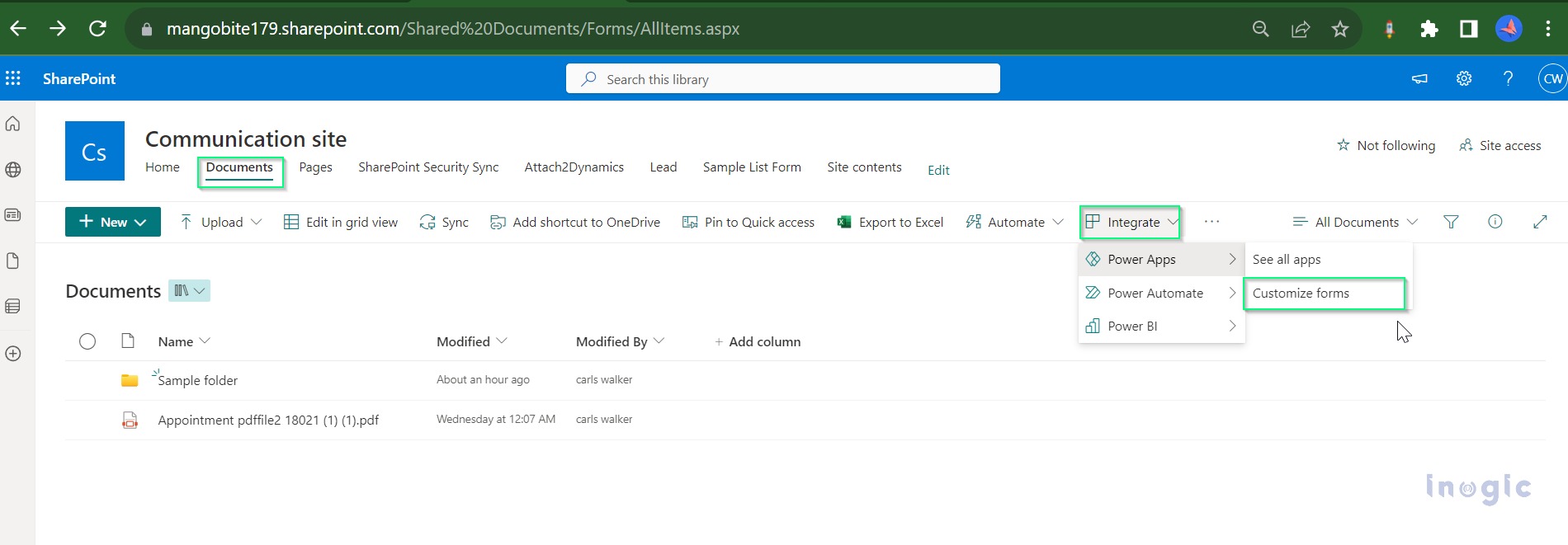Click Add column header
The width and height of the screenshot is (1568, 545).
[758, 341]
